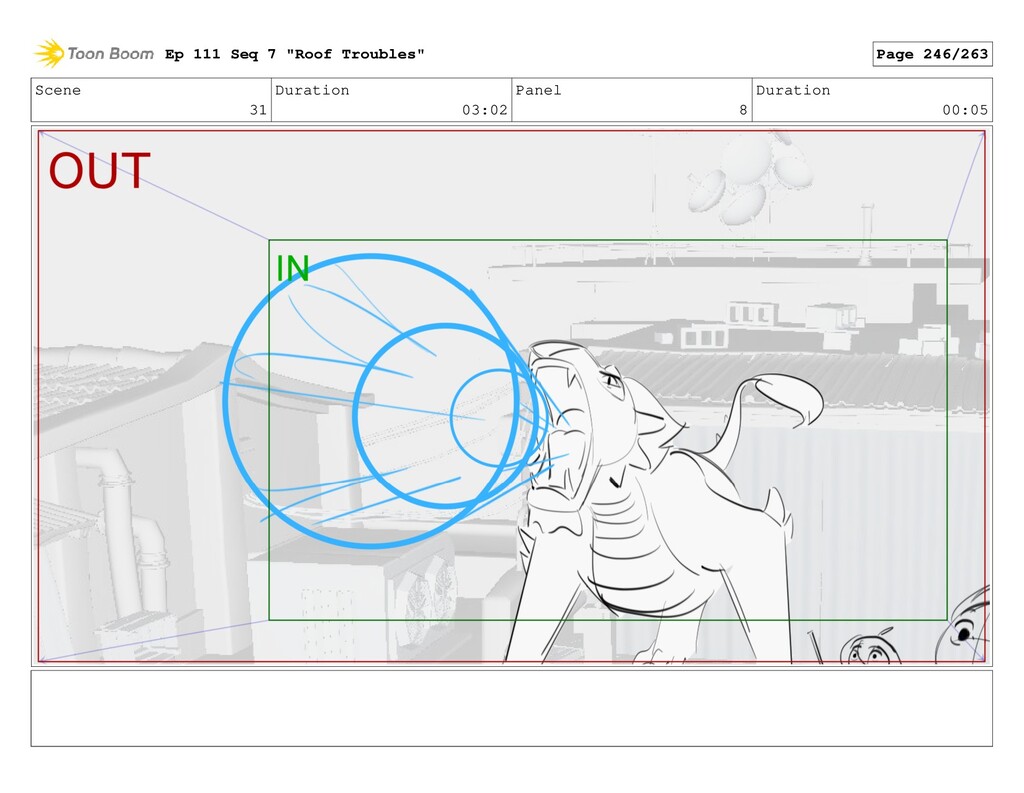The height and width of the screenshot is (793, 1024).
Task: Click the empty dialogue notes box
Action: 511,708
